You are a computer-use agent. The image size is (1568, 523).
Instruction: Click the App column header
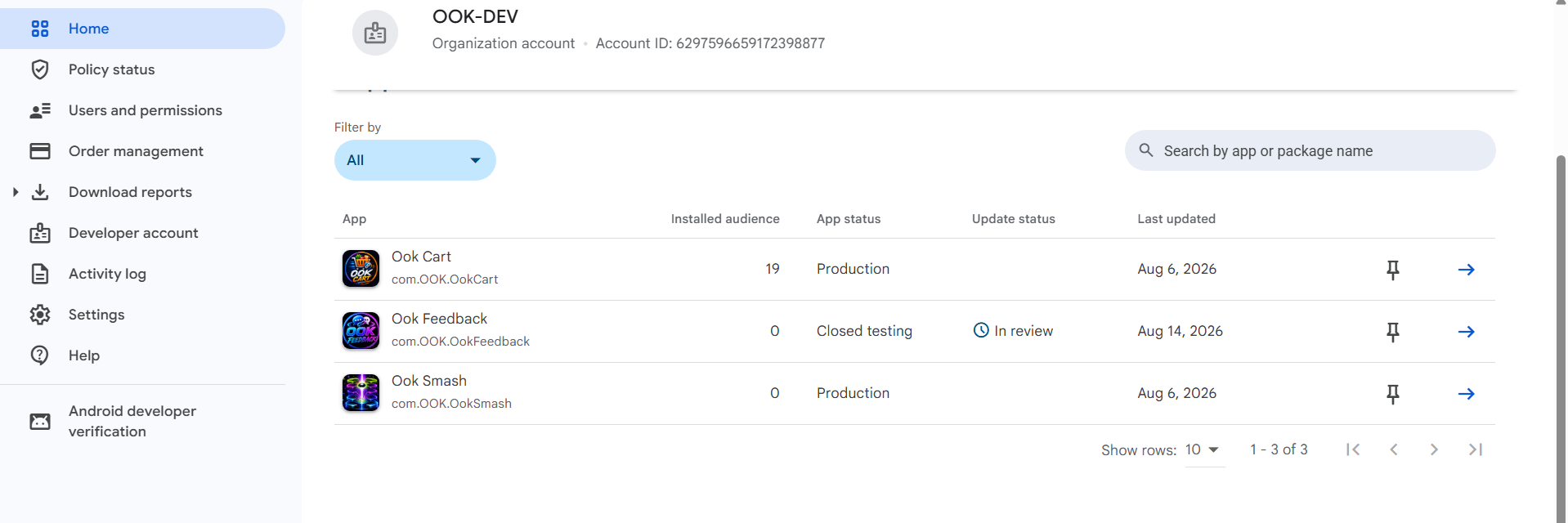pos(354,219)
